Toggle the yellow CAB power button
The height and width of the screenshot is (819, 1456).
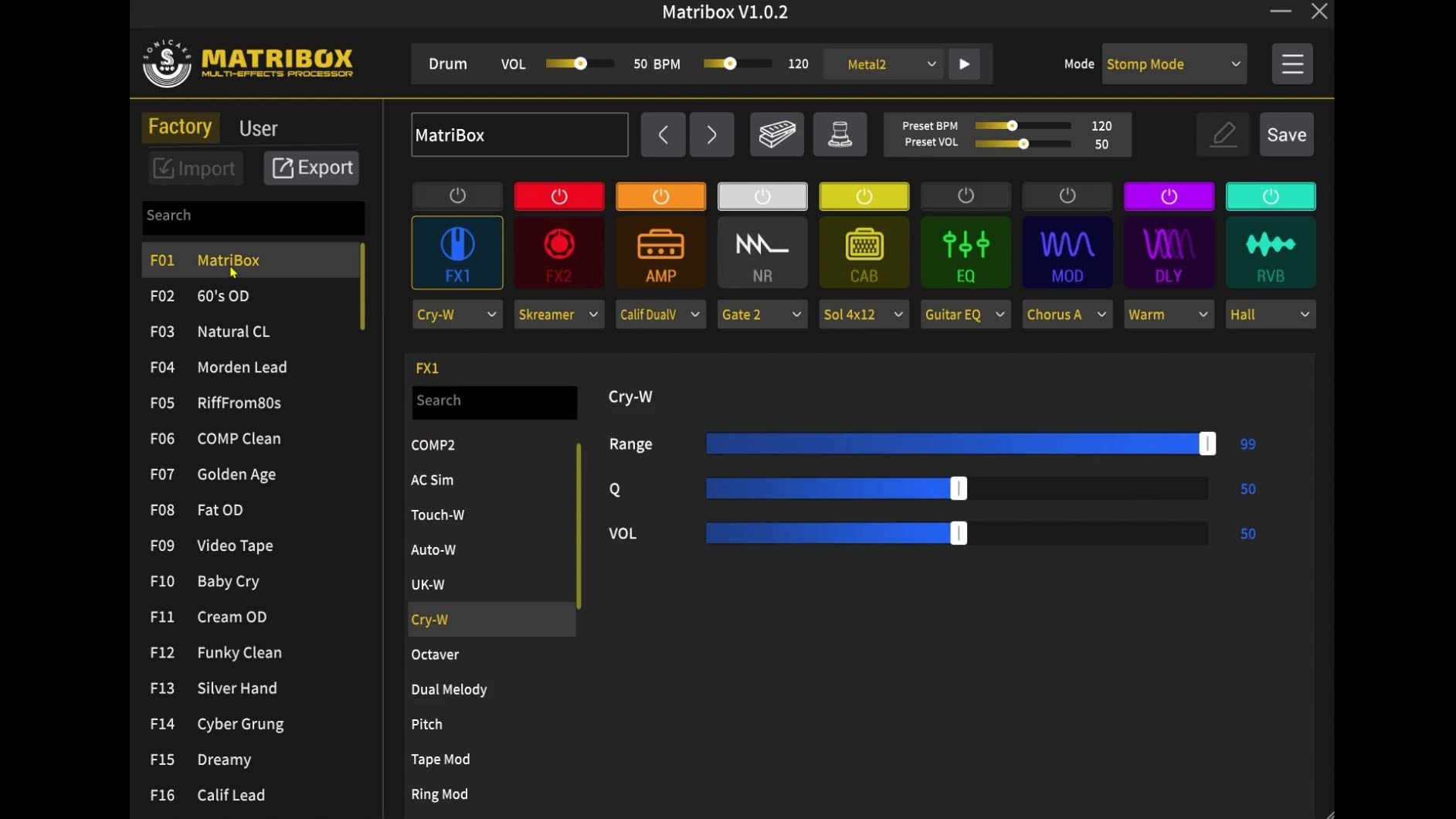coord(864,196)
